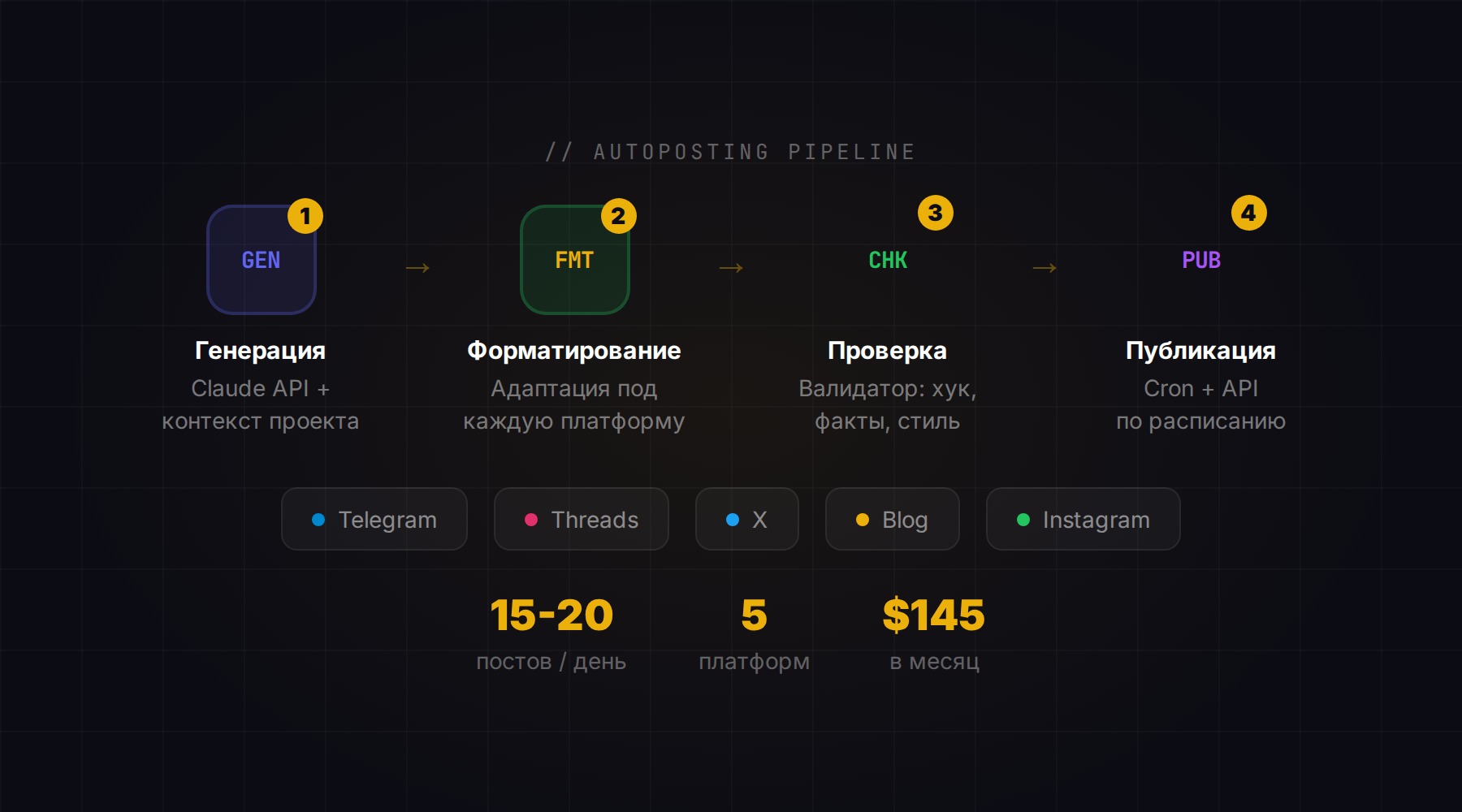Click the Генерация stage heading
Screen dimensions: 1462x812
point(260,350)
